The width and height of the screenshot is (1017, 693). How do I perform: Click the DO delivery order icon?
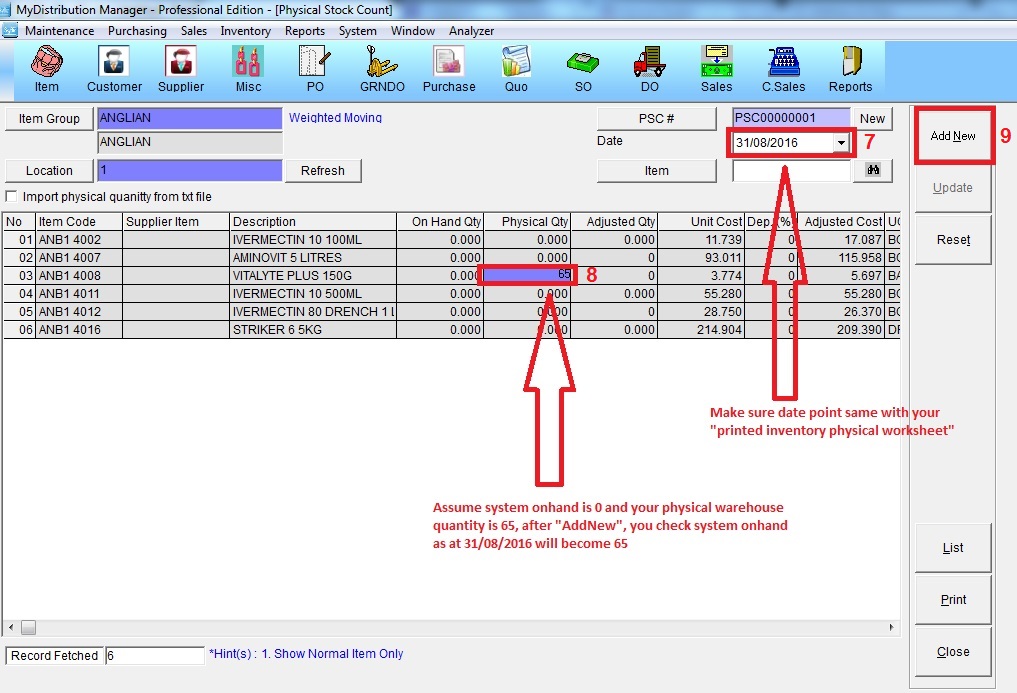pyautogui.click(x=649, y=69)
